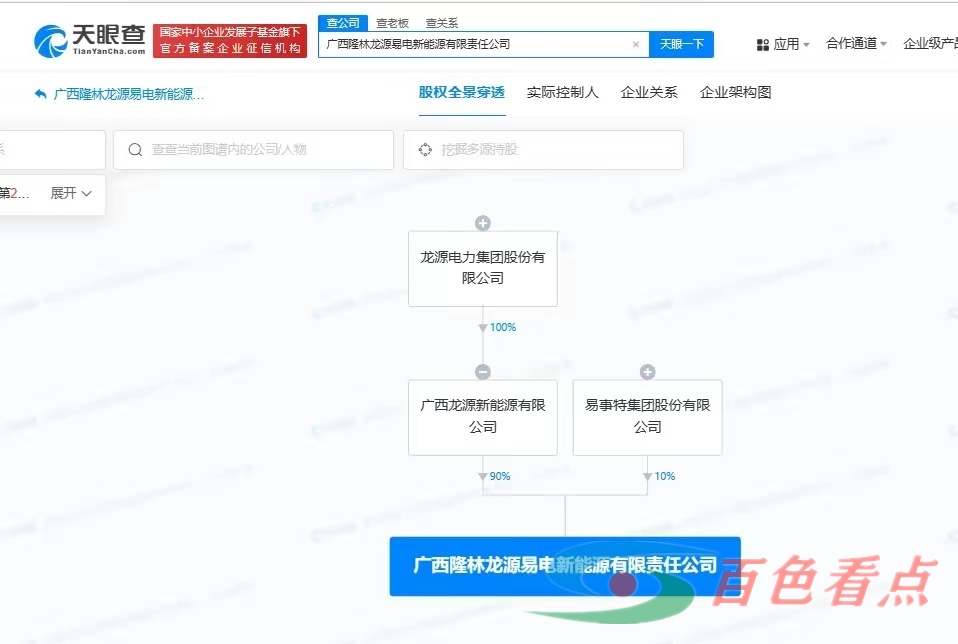Switch to the 查老板 search tab
Viewport: 958px width, 644px height.
[x=392, y=23]
